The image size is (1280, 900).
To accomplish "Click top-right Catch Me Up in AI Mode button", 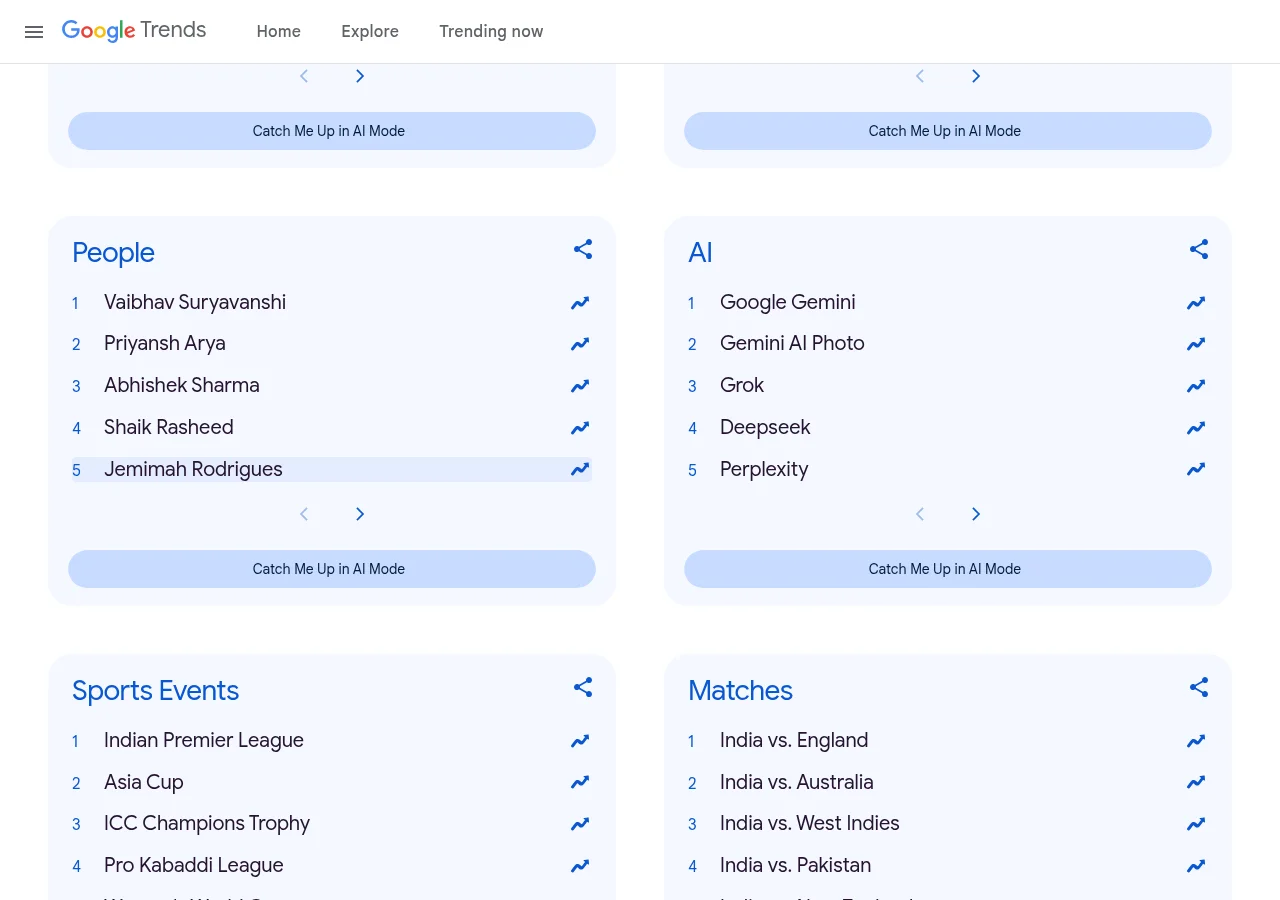I will pos(948,131).
